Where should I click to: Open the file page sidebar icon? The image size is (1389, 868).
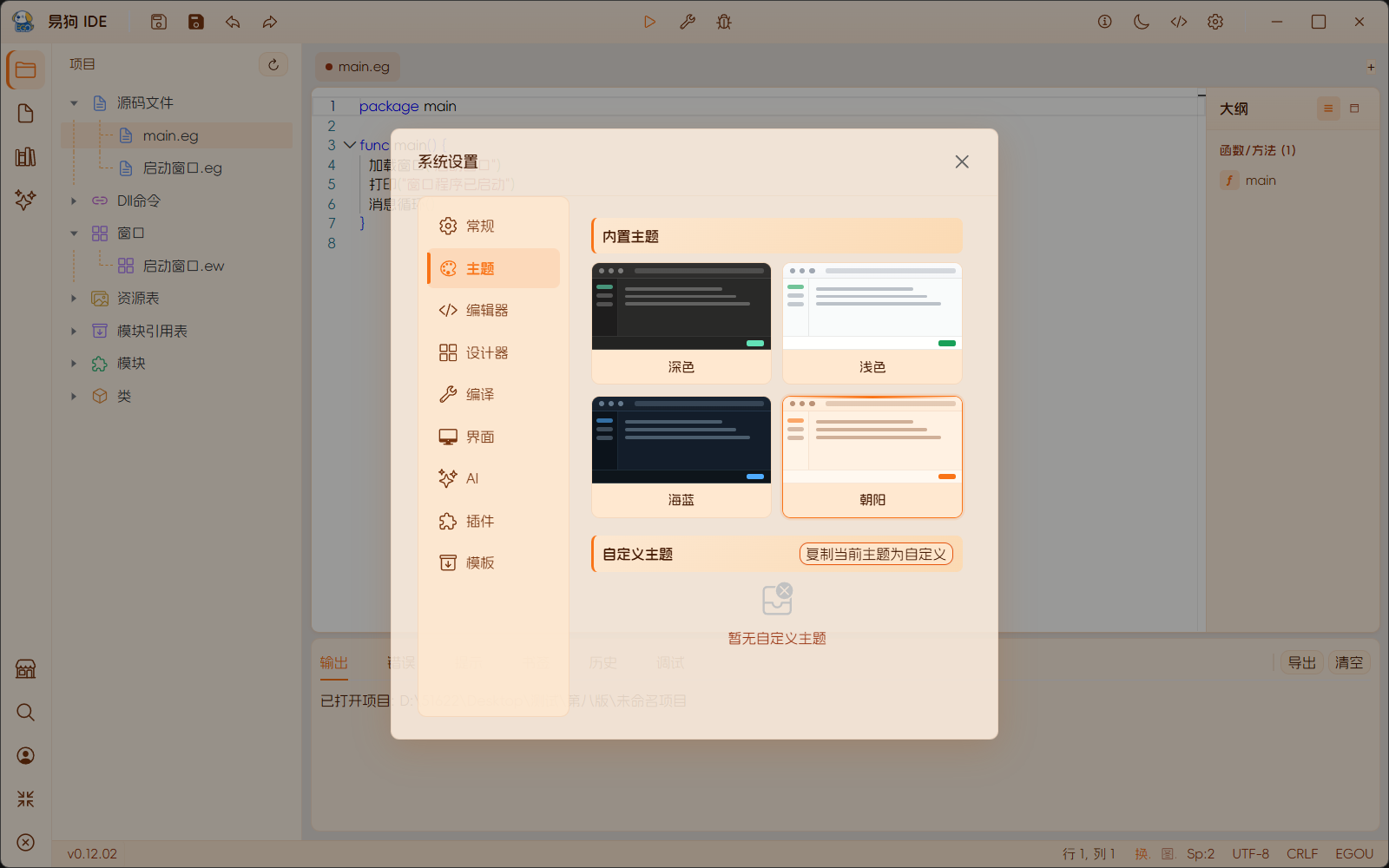(x=26, y=114)
